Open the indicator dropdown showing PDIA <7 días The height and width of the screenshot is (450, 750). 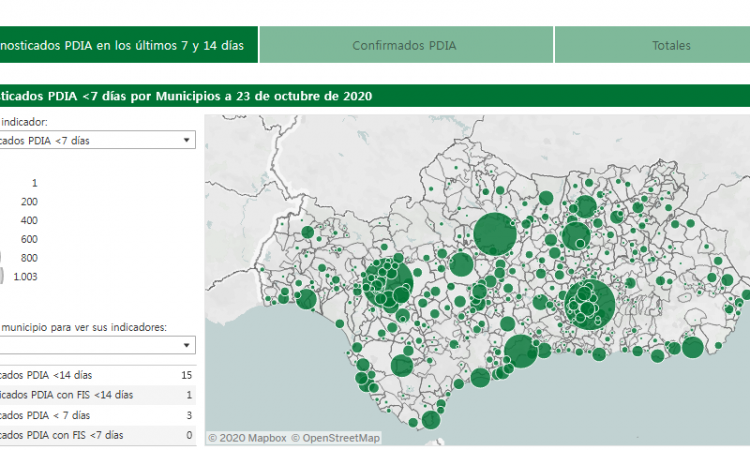coord(97,141)
